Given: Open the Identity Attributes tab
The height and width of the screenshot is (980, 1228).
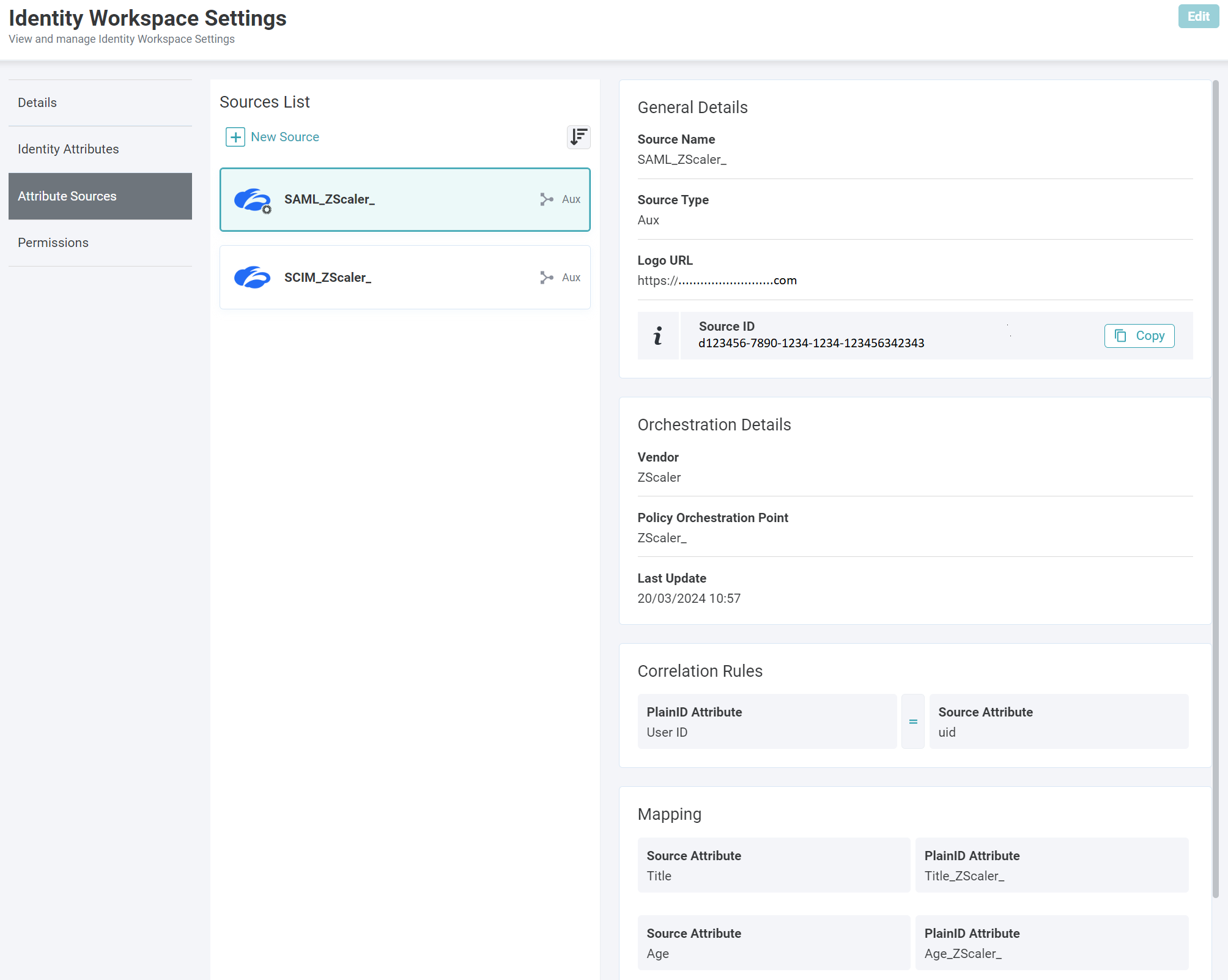Looking at the screenshot, I should point(100,149).
